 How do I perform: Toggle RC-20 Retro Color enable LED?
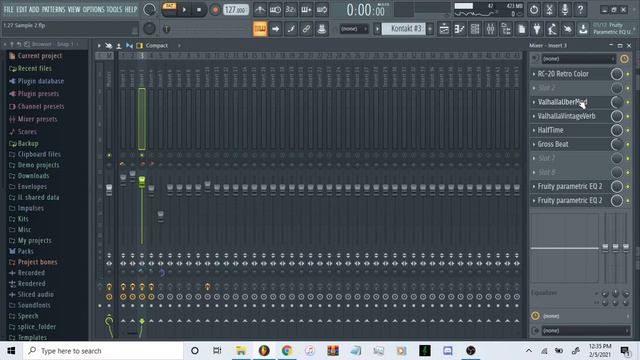tap(628, 74)
